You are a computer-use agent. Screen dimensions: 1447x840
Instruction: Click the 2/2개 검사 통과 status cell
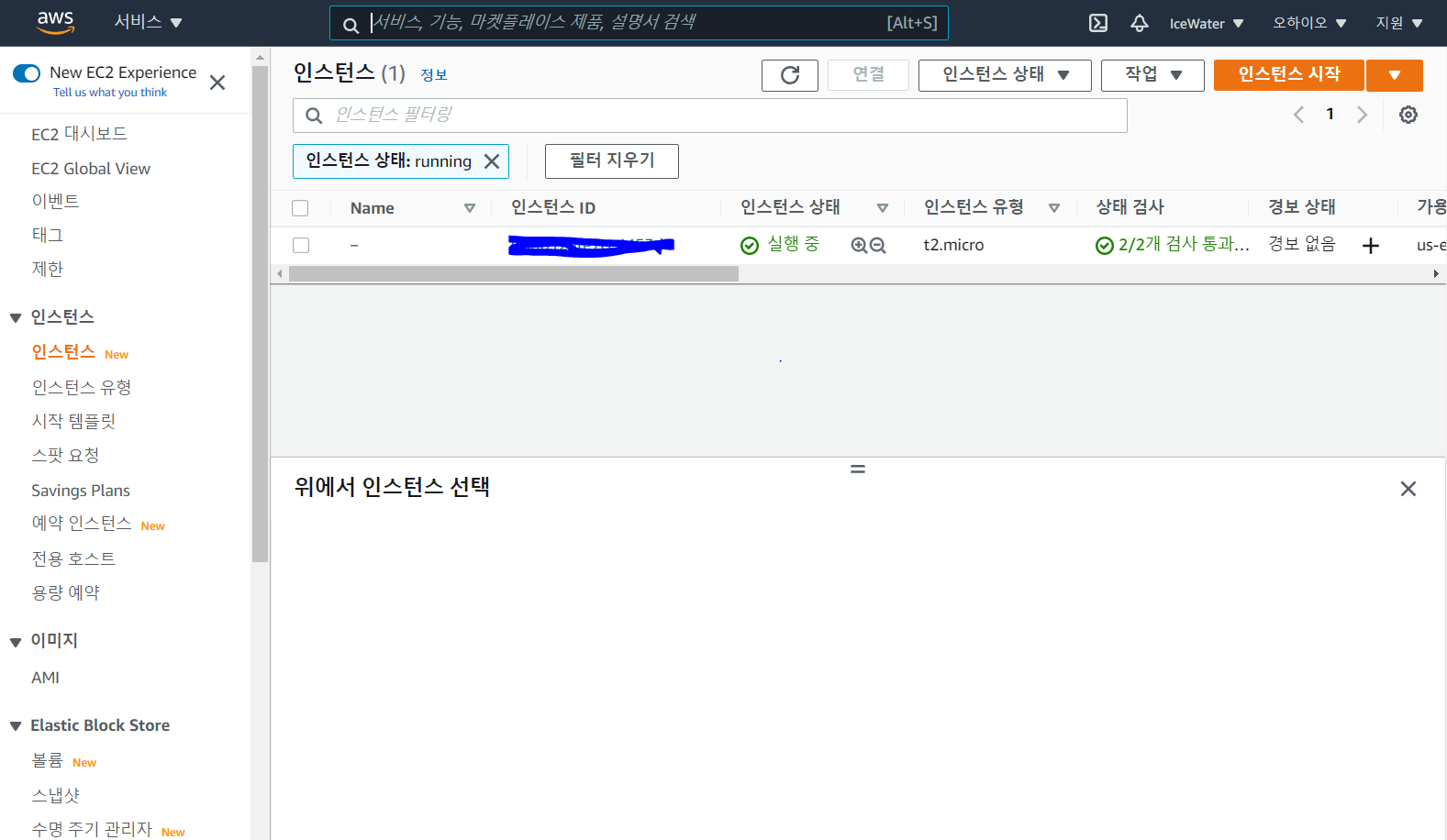(1172, 245)
